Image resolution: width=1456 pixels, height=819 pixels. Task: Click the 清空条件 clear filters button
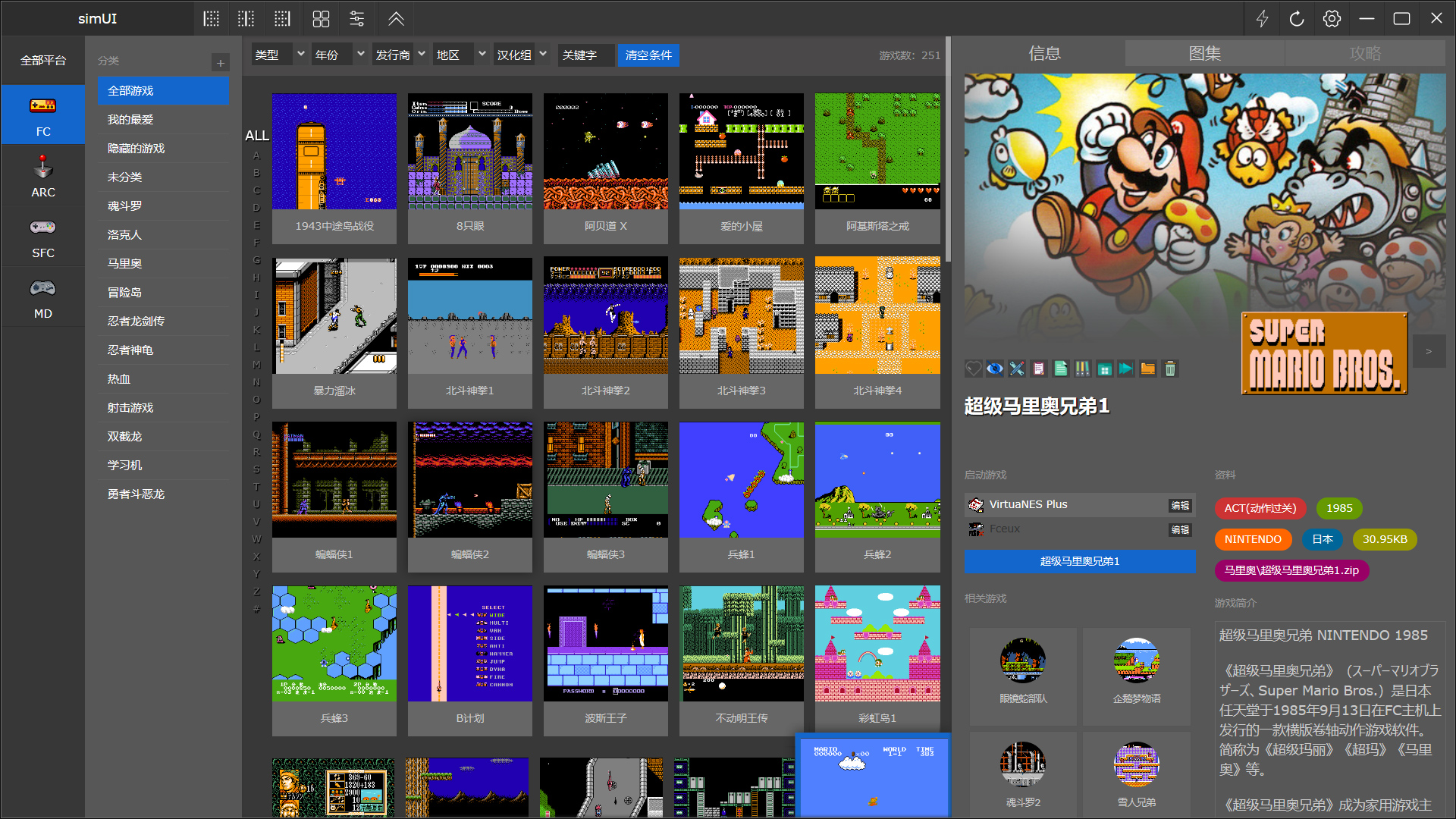tap(648, 55)
